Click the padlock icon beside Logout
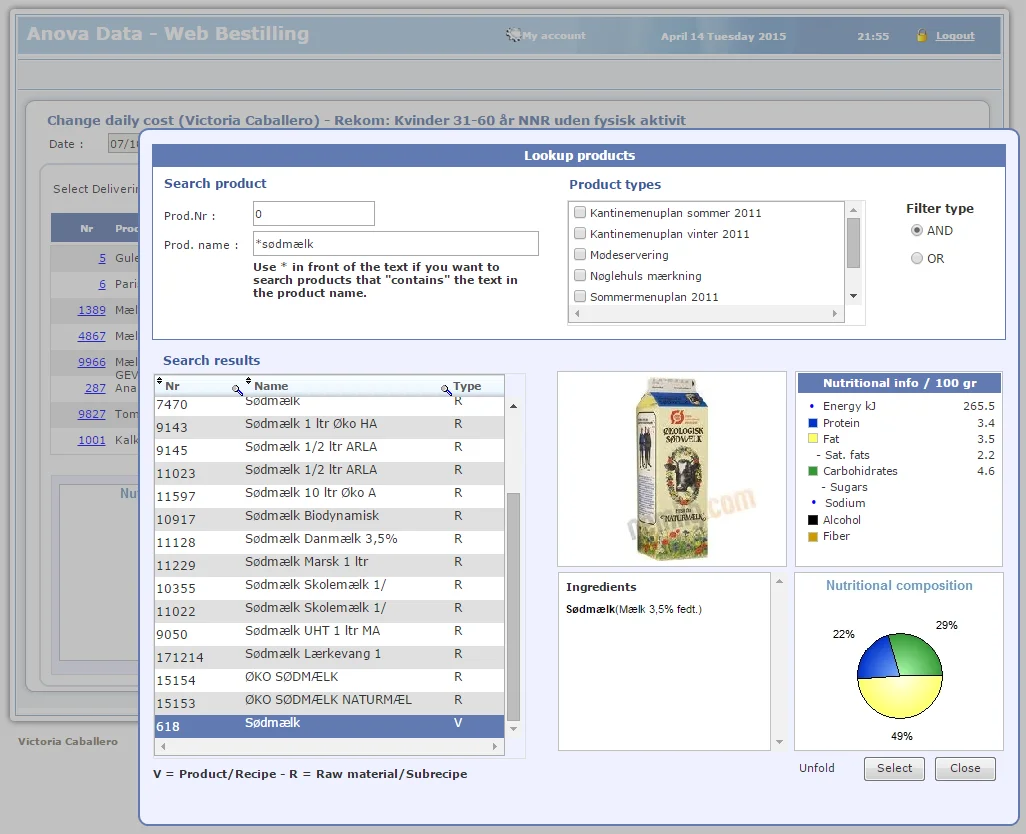1026x834 pixels. tap(922, 36)
